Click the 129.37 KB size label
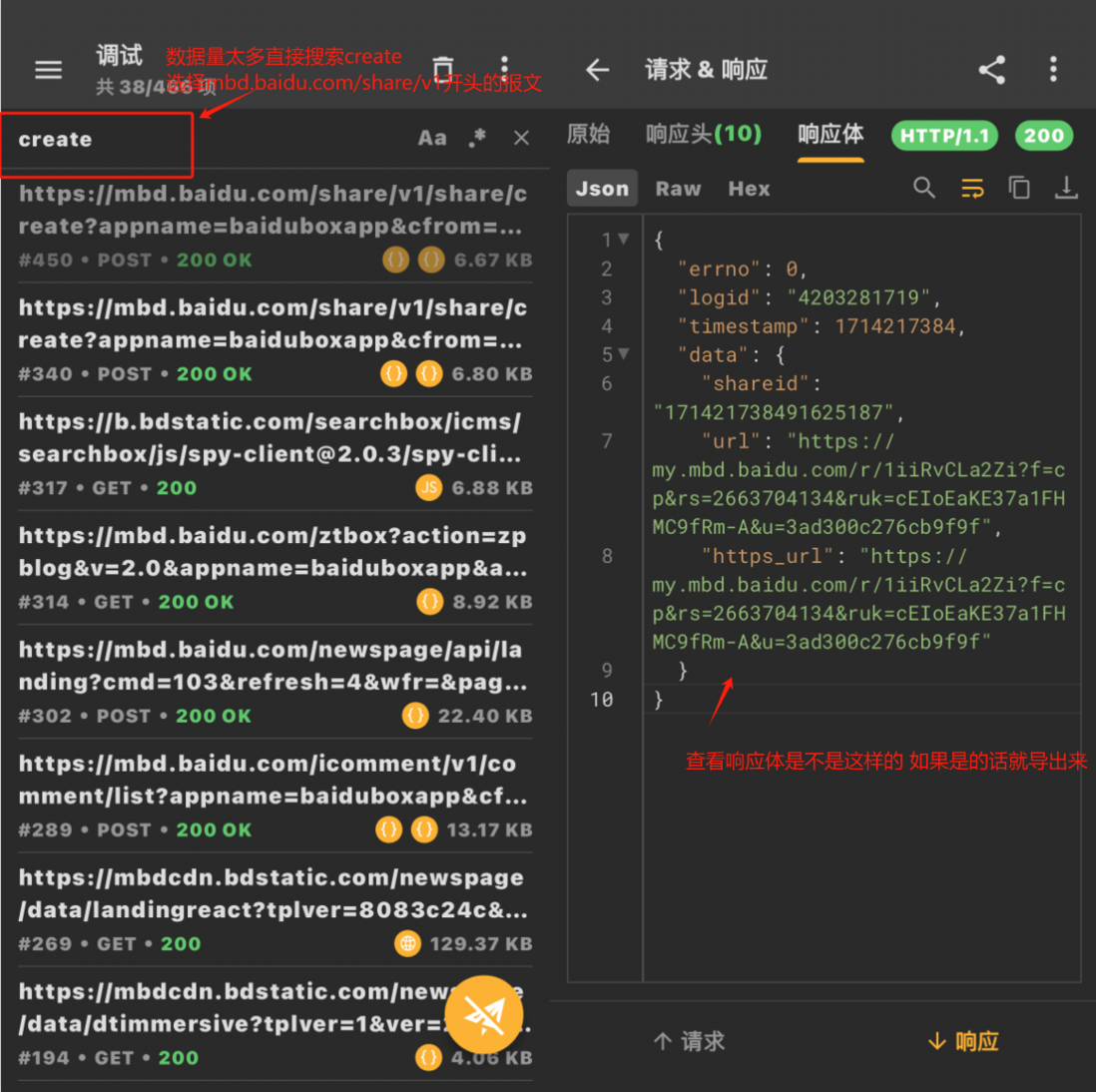The image size is (1096, 1092). tap(481, 943)
